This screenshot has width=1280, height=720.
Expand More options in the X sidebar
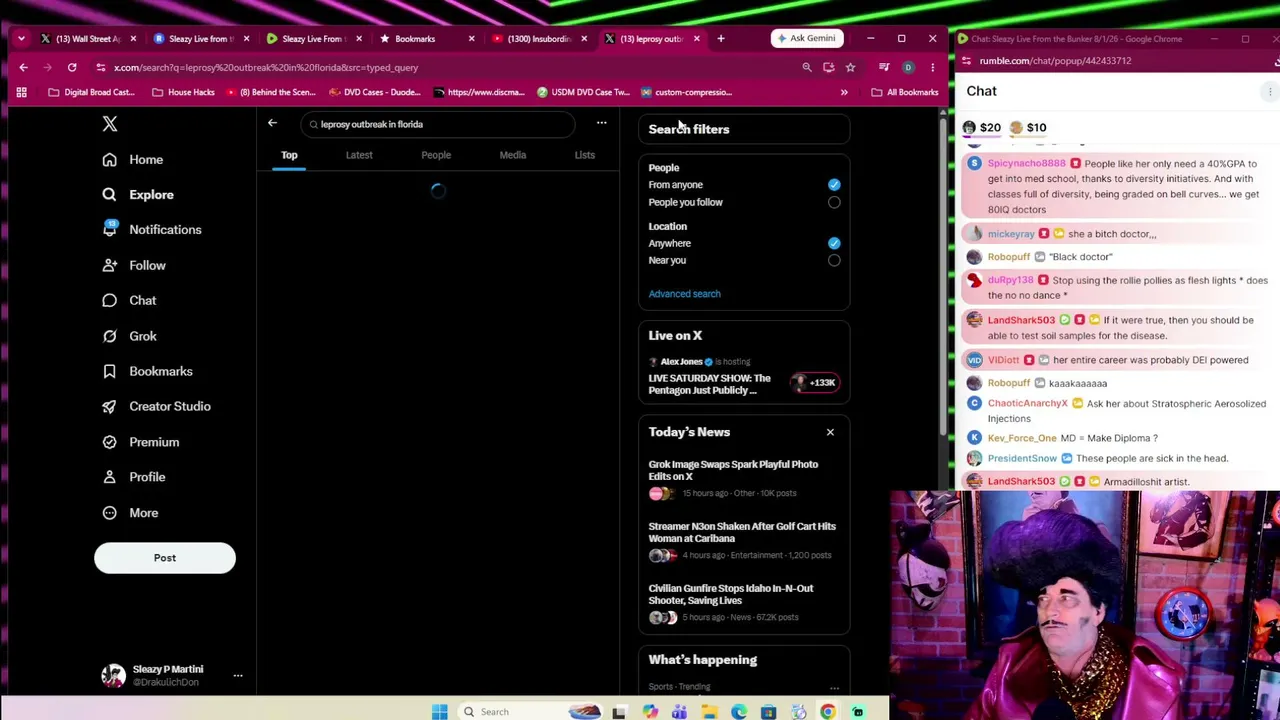click(130, 513)
